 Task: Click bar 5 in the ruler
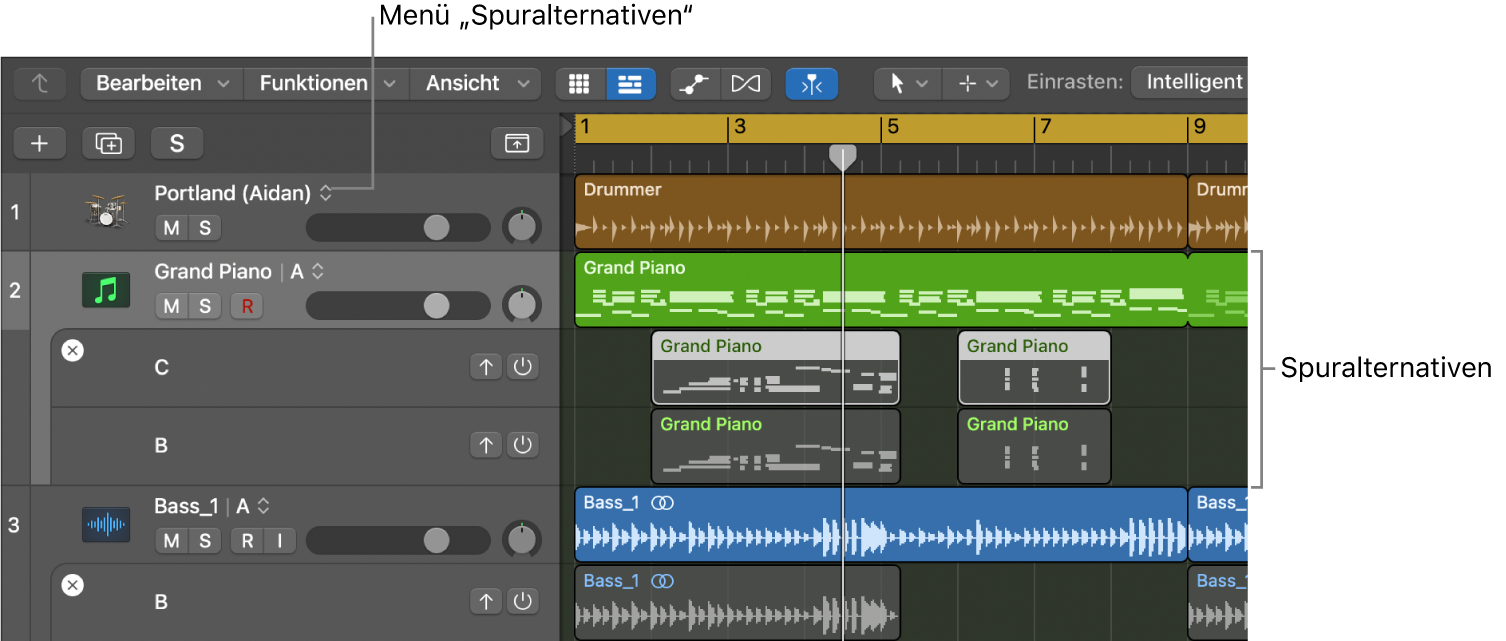coord(893,128)
